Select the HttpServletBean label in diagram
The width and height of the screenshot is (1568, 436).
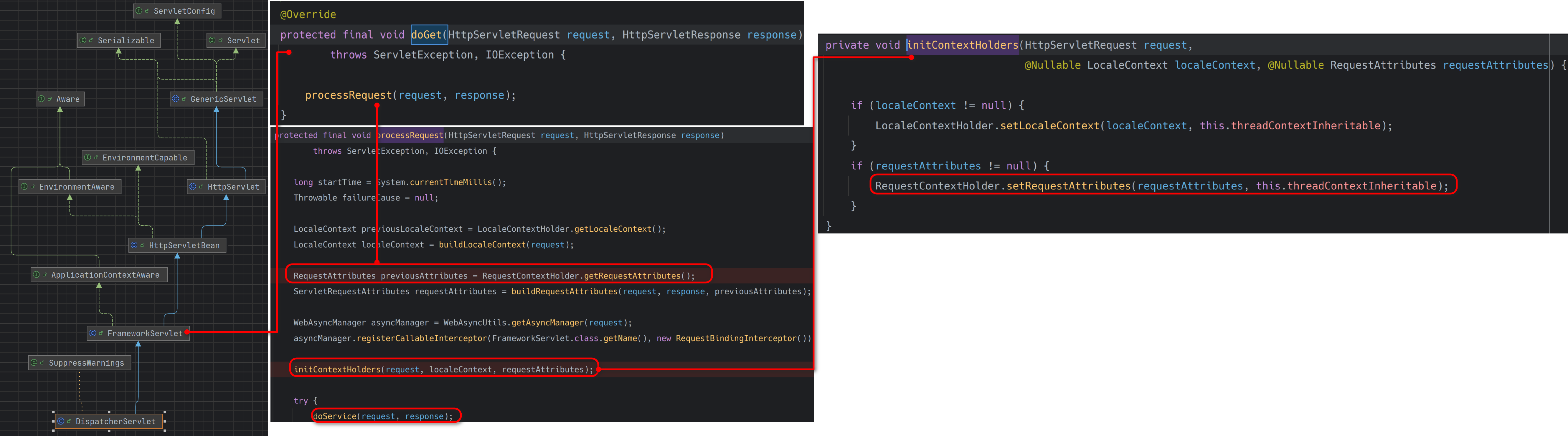point(184,245)
